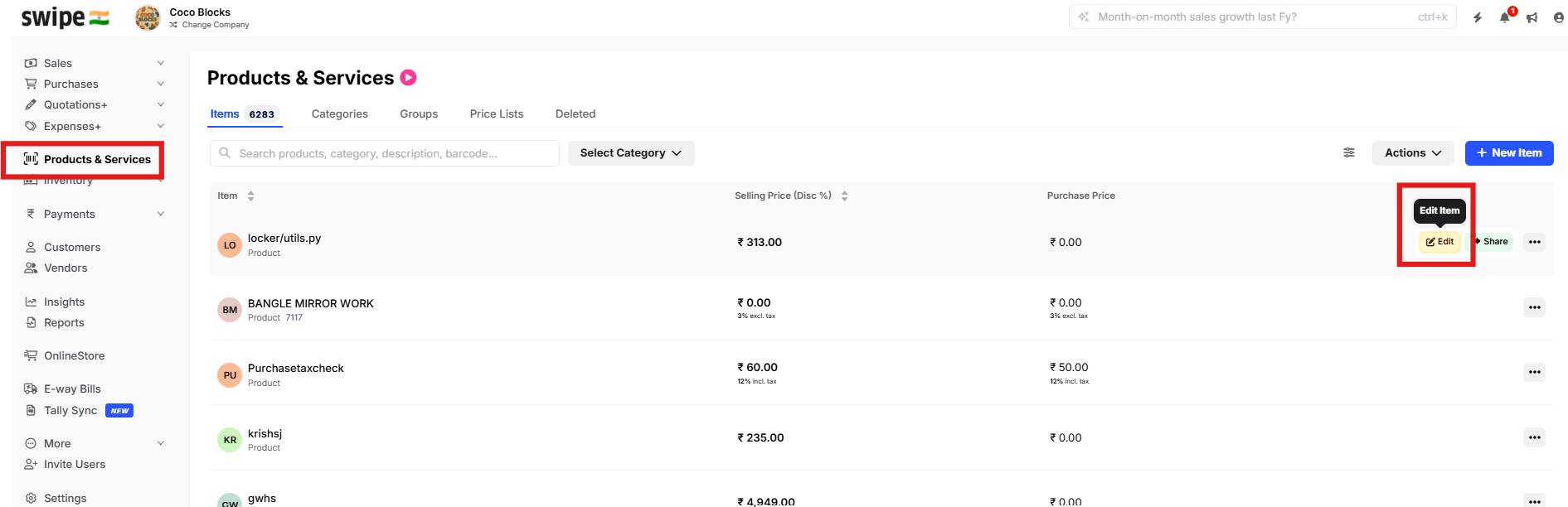Sort by Selling Price column

[844, 196]
